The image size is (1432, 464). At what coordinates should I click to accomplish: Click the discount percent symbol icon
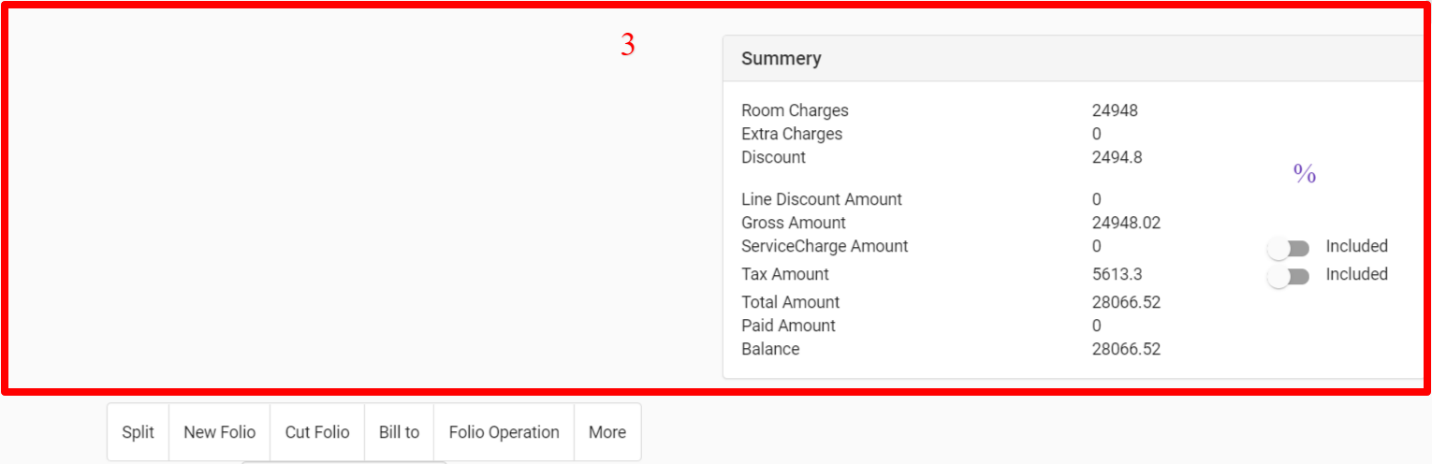(1304, 175)
